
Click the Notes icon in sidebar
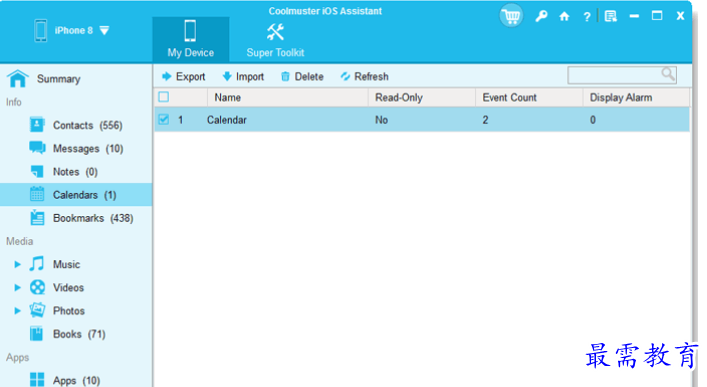tap(37, 171)
